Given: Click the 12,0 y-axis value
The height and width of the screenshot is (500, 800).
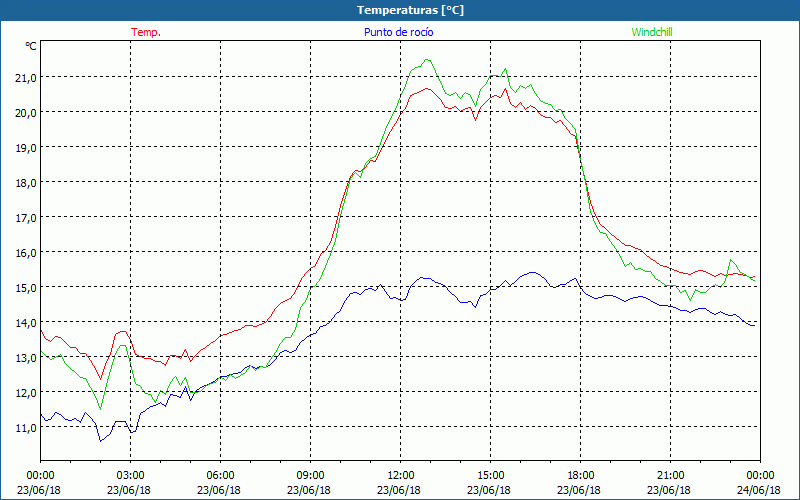Looking at the screenshot, I should tap(27, 393).
